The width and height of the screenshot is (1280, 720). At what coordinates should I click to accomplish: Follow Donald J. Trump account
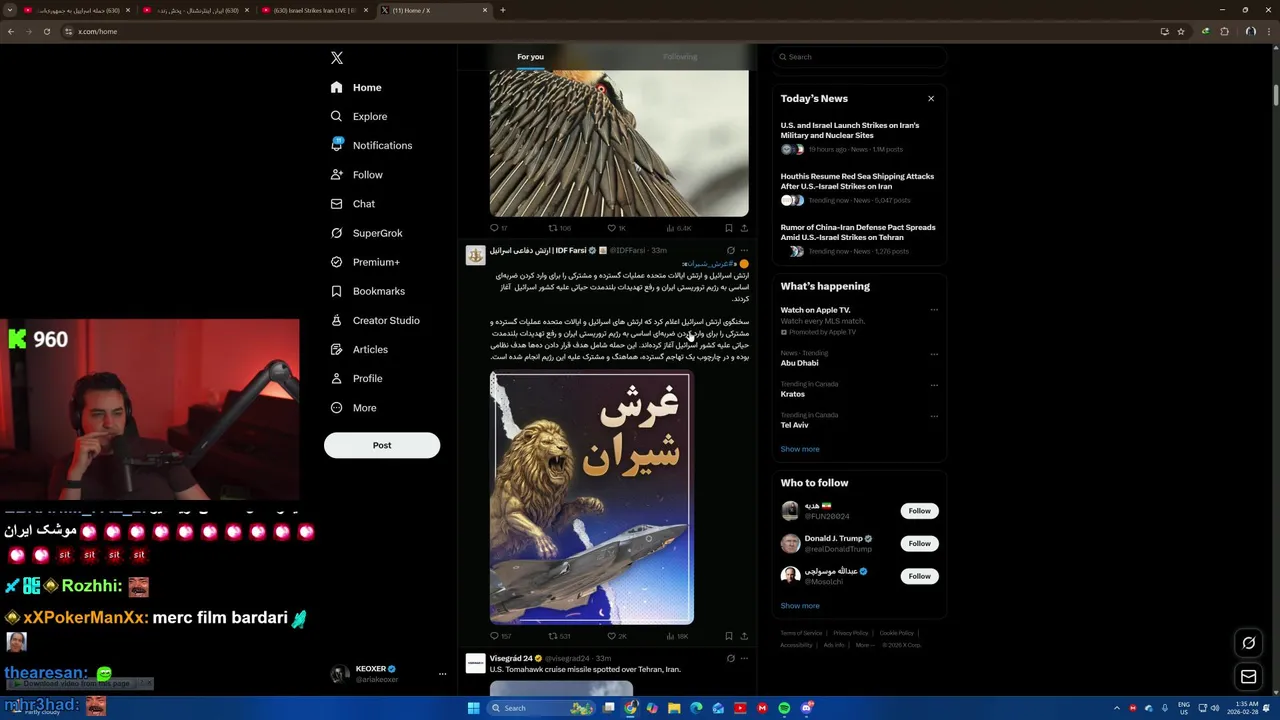pos(919,544)
